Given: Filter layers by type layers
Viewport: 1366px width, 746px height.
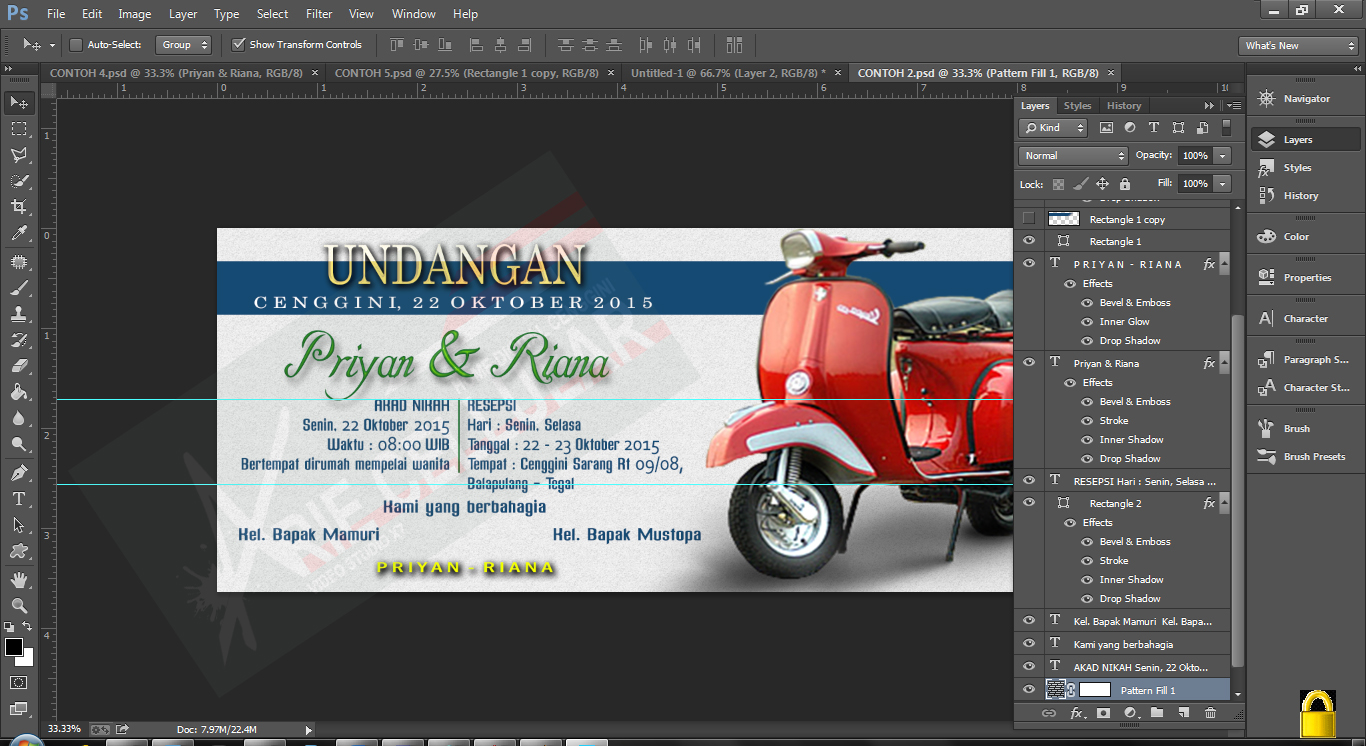Looking at the screenshot, I should (x=1154, y=128).
